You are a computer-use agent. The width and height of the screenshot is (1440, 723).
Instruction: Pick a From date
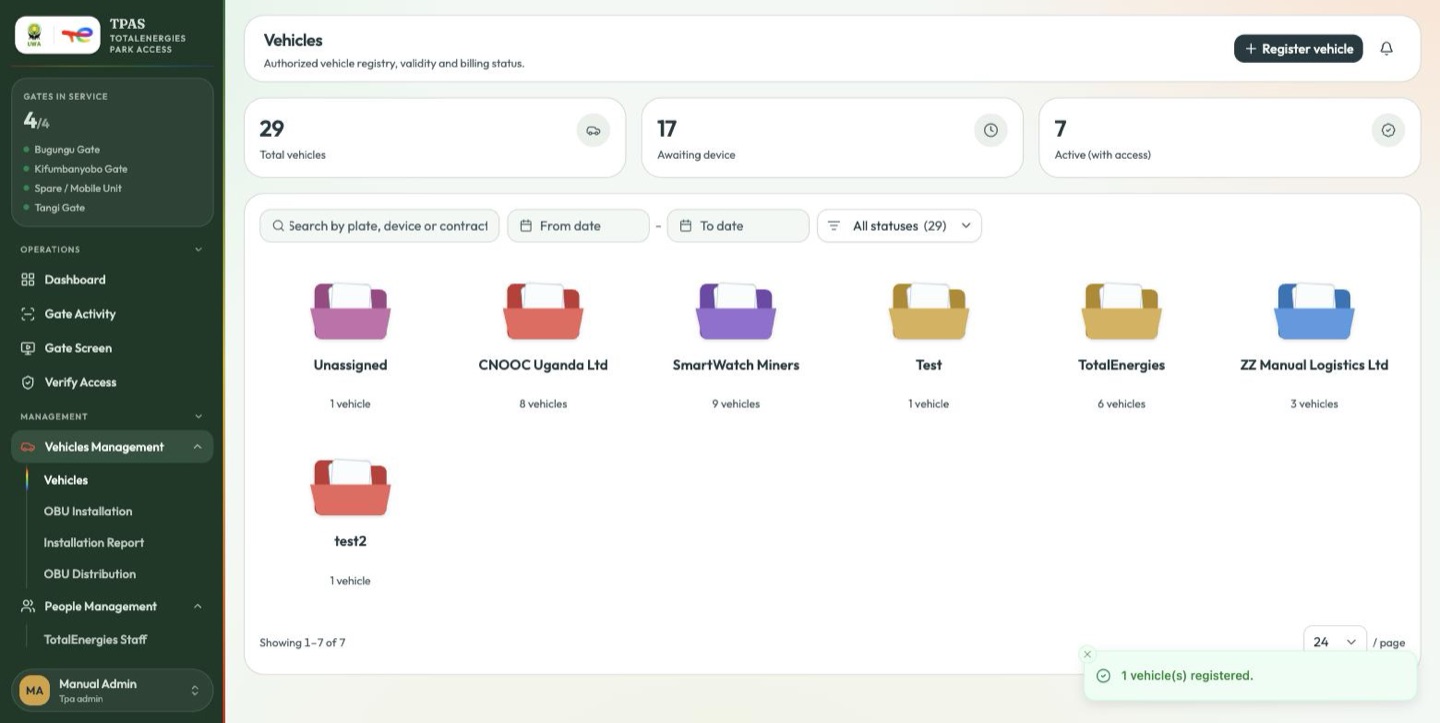pos(578,226)
